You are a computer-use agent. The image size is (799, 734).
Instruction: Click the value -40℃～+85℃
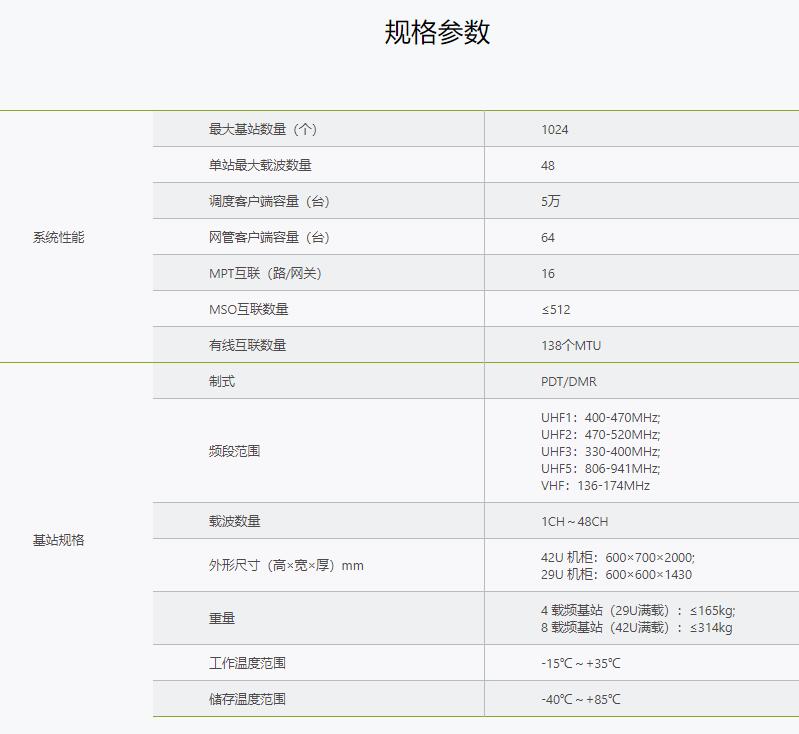click(x=581, y=699)
